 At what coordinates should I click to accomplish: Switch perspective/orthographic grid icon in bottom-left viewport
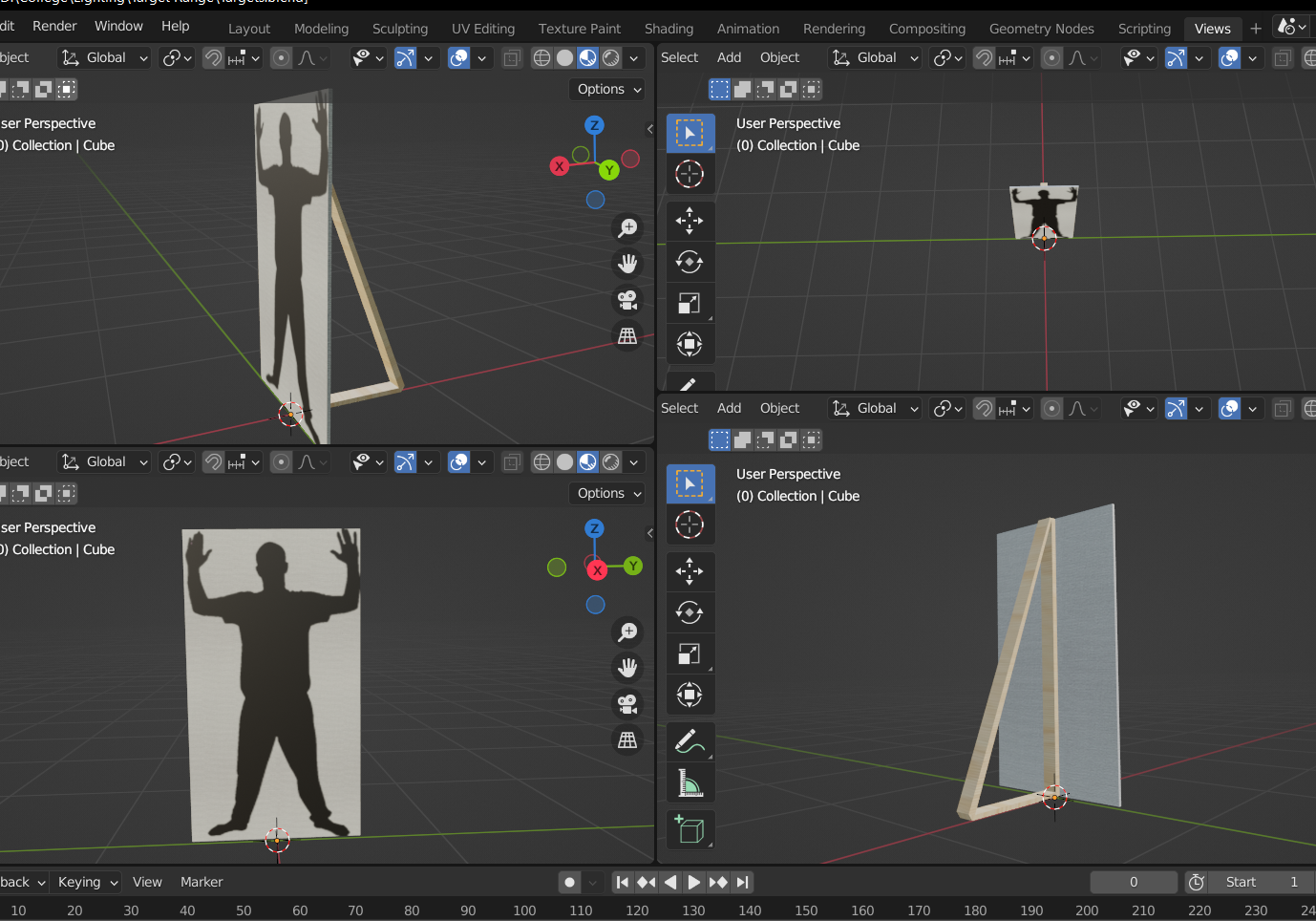(627, 740)
